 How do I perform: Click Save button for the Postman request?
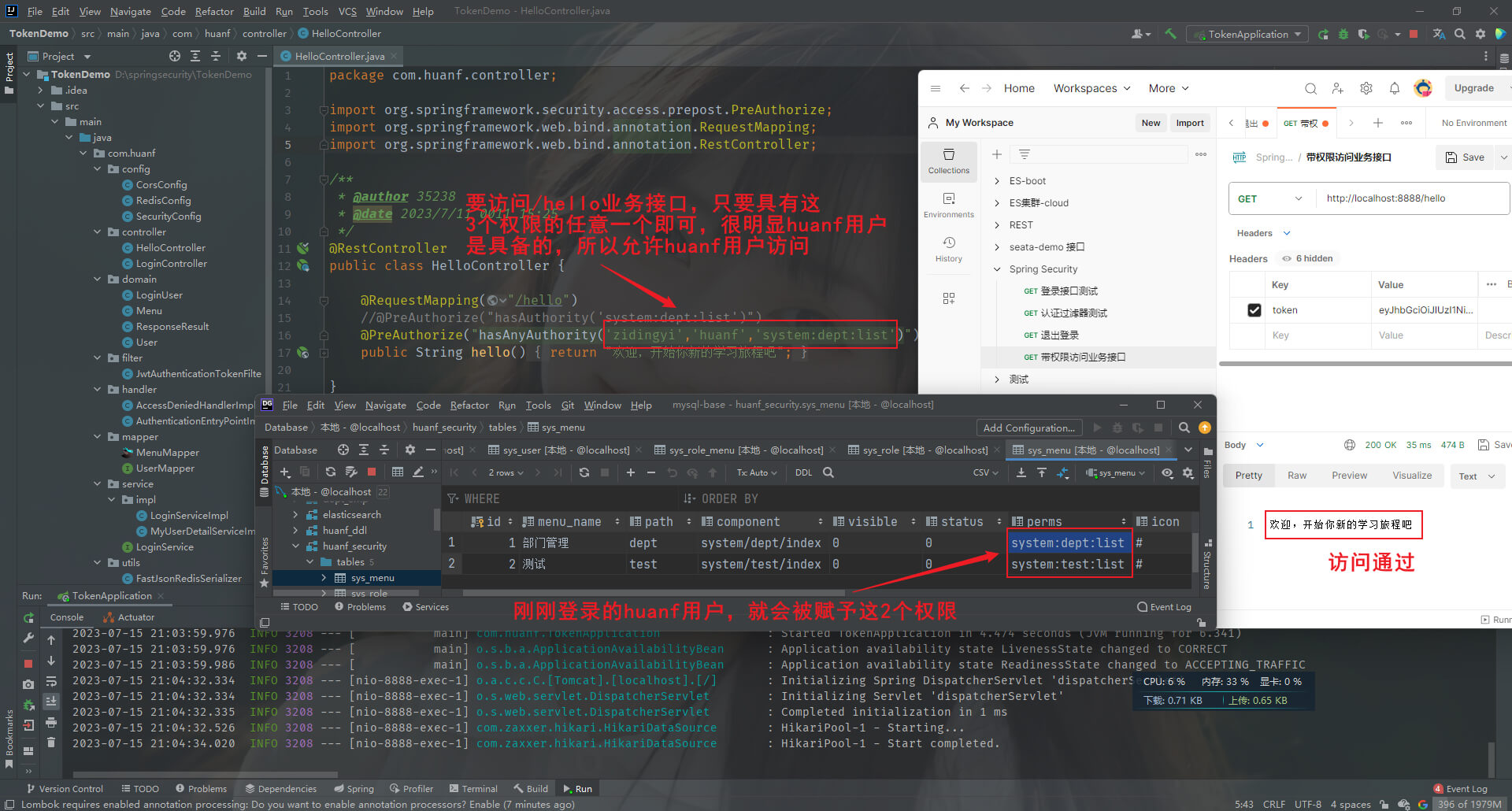tap(1465, 157)
